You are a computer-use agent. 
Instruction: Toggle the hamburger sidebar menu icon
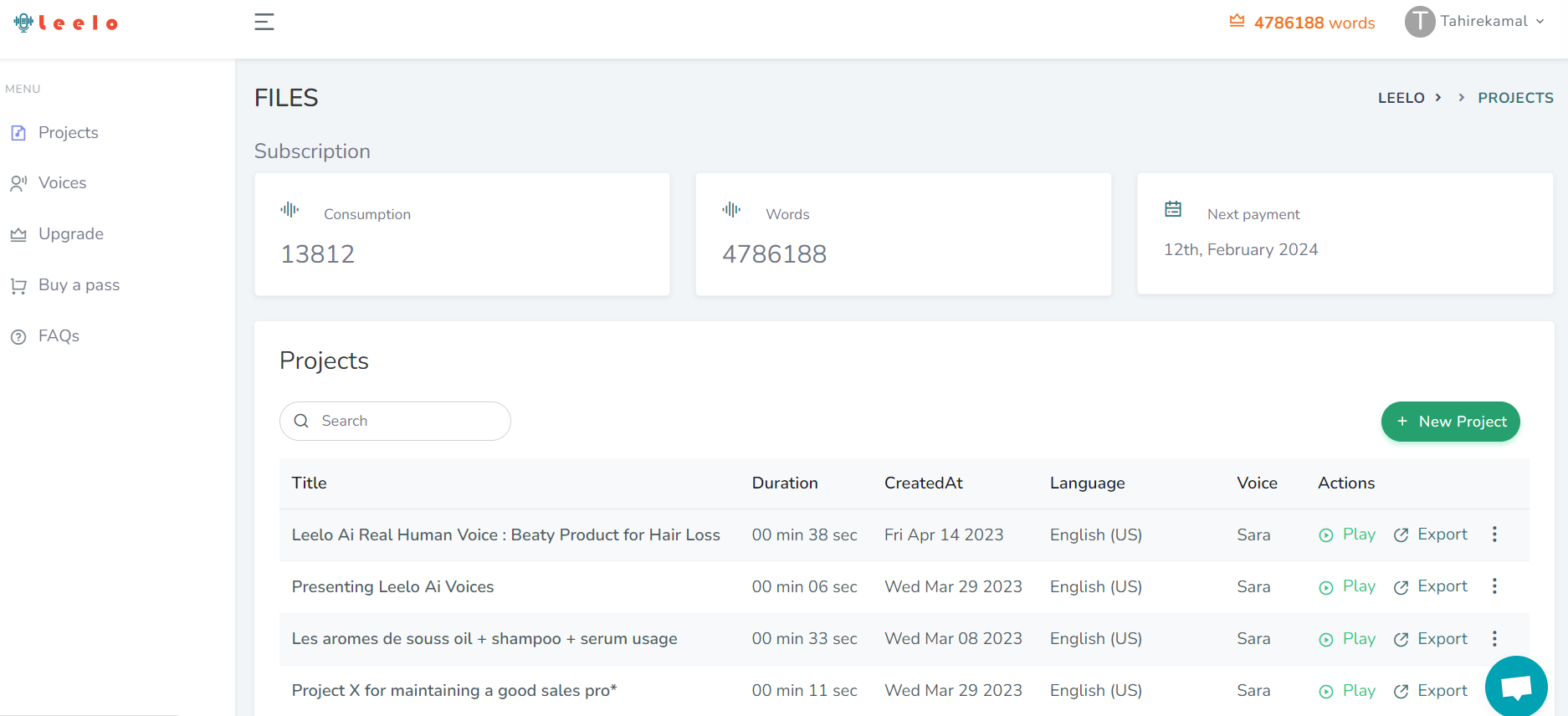pos(264,22)
